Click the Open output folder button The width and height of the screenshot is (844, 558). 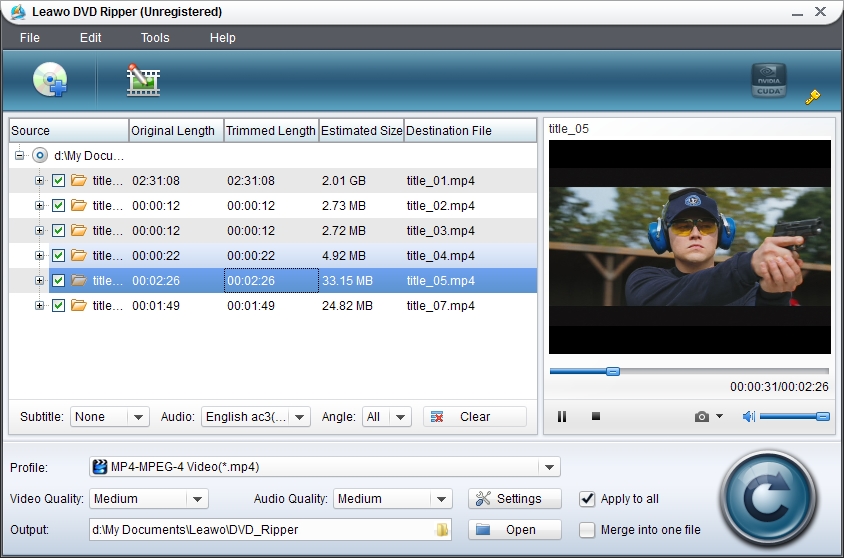515,530
